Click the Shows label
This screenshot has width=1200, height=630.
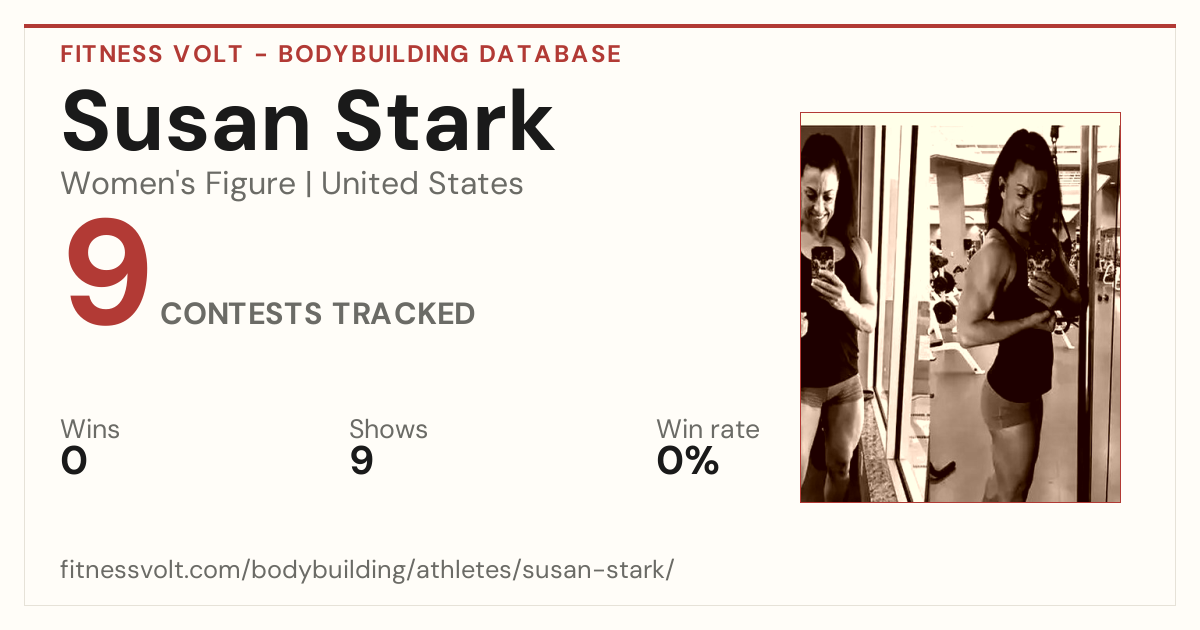(x=388, y=429)
